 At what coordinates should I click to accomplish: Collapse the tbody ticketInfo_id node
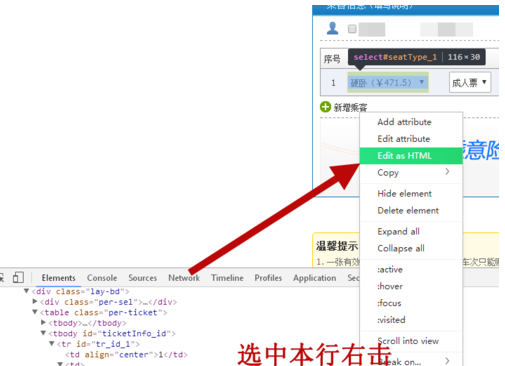[x=43, y=333]
